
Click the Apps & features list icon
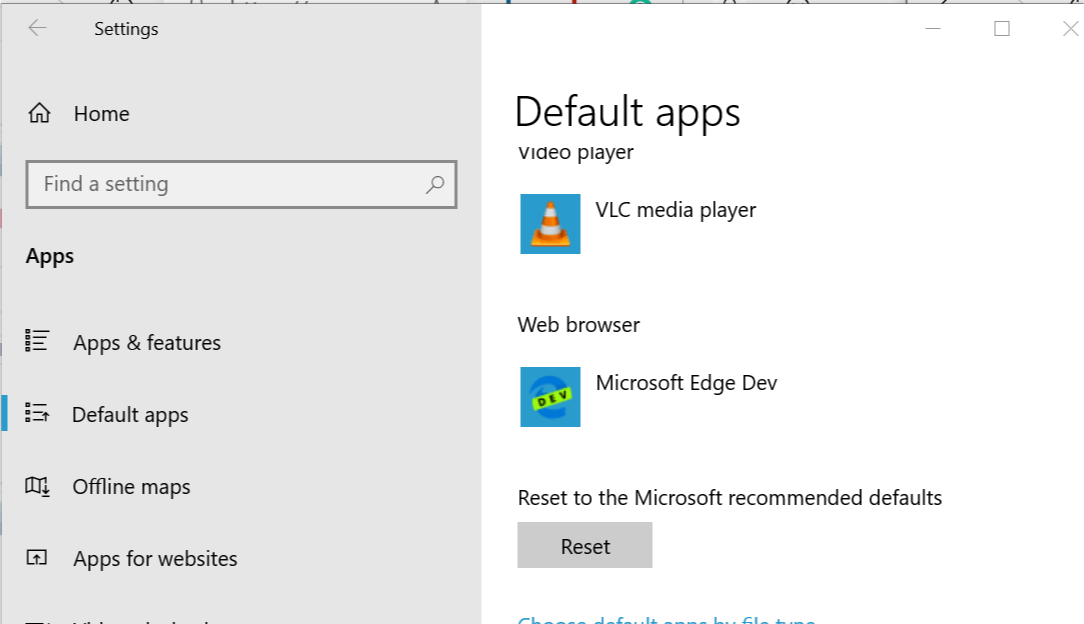pyautogui.click(x=37, y=341)
